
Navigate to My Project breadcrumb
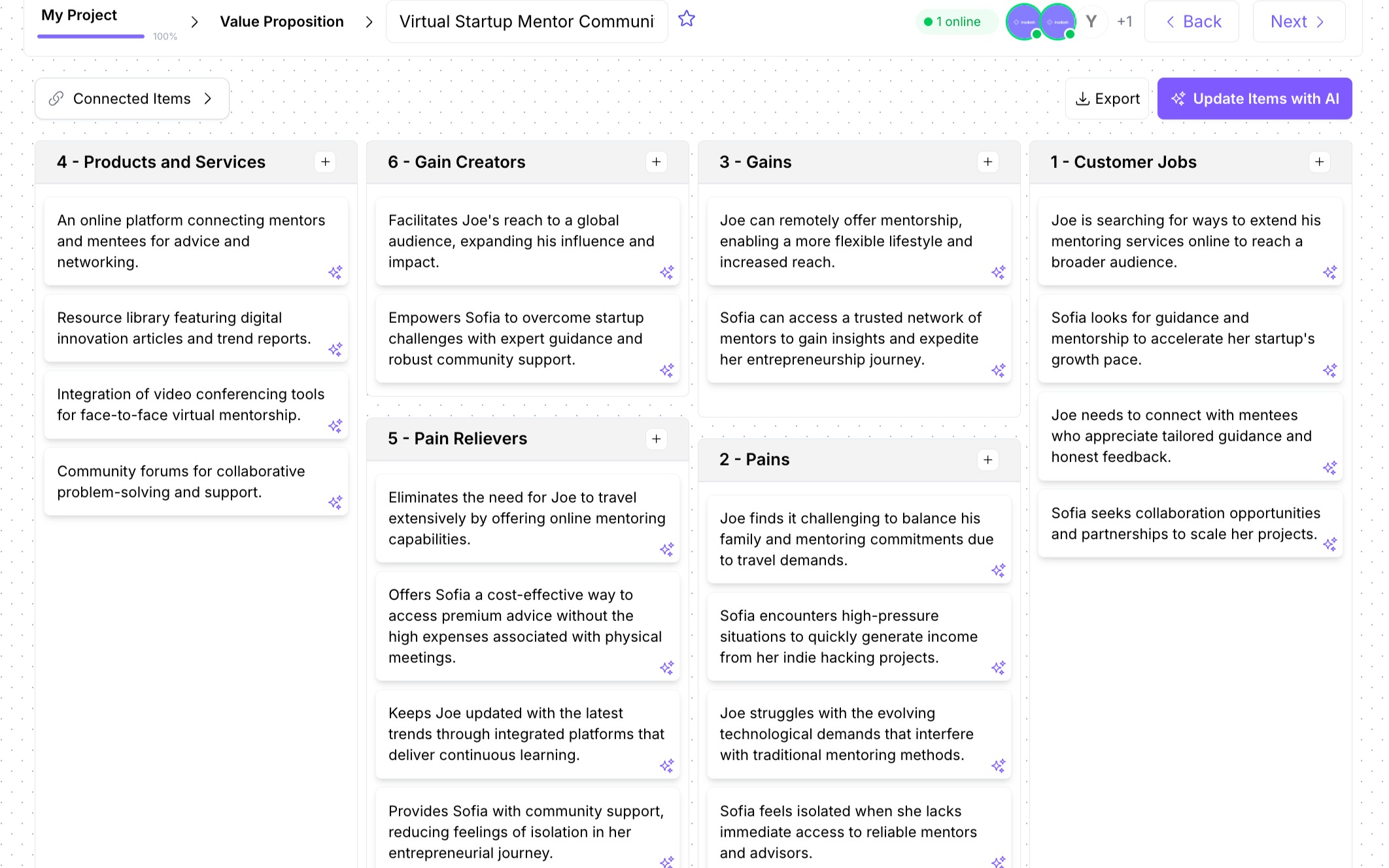click(x=78, y=15)
